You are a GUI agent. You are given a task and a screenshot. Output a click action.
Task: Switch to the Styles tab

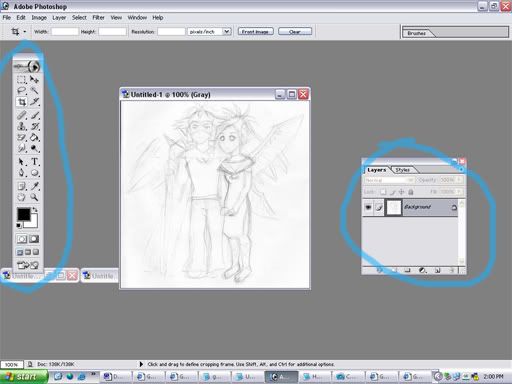point(402,170)
